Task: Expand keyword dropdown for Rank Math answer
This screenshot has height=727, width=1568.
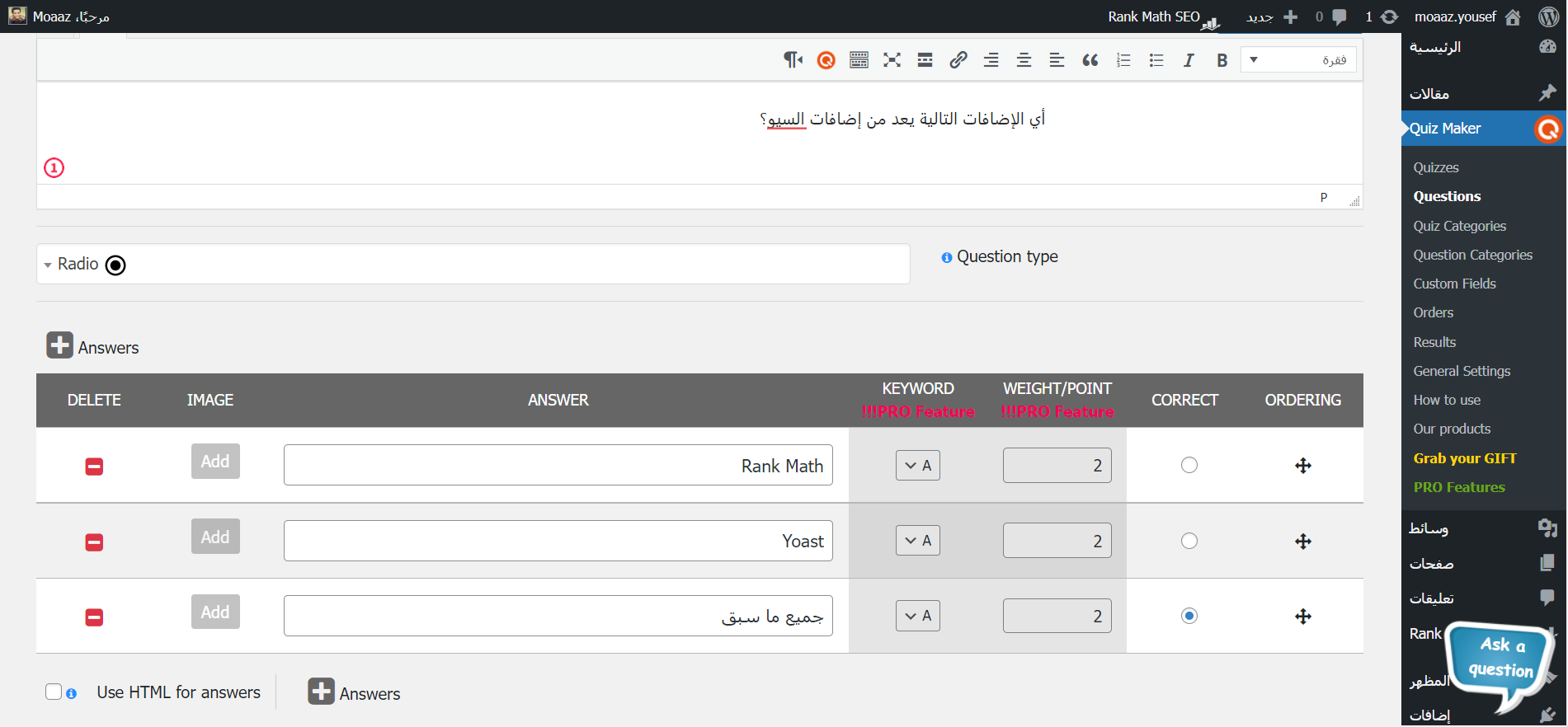Action: point(917,466)
